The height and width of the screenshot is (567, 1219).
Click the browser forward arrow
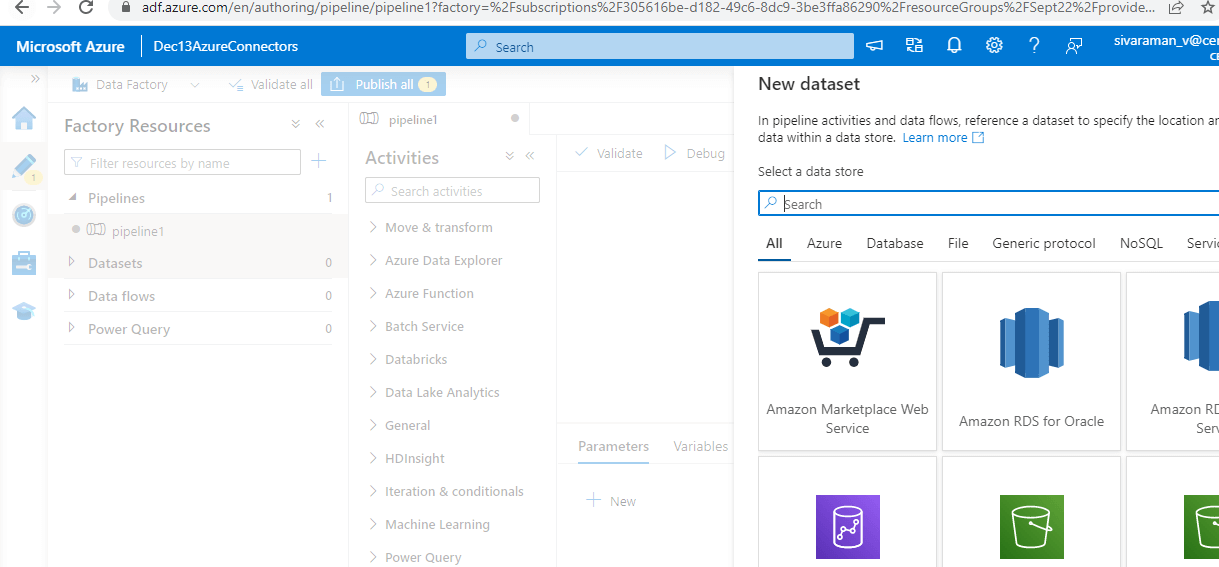pos(53,7)
